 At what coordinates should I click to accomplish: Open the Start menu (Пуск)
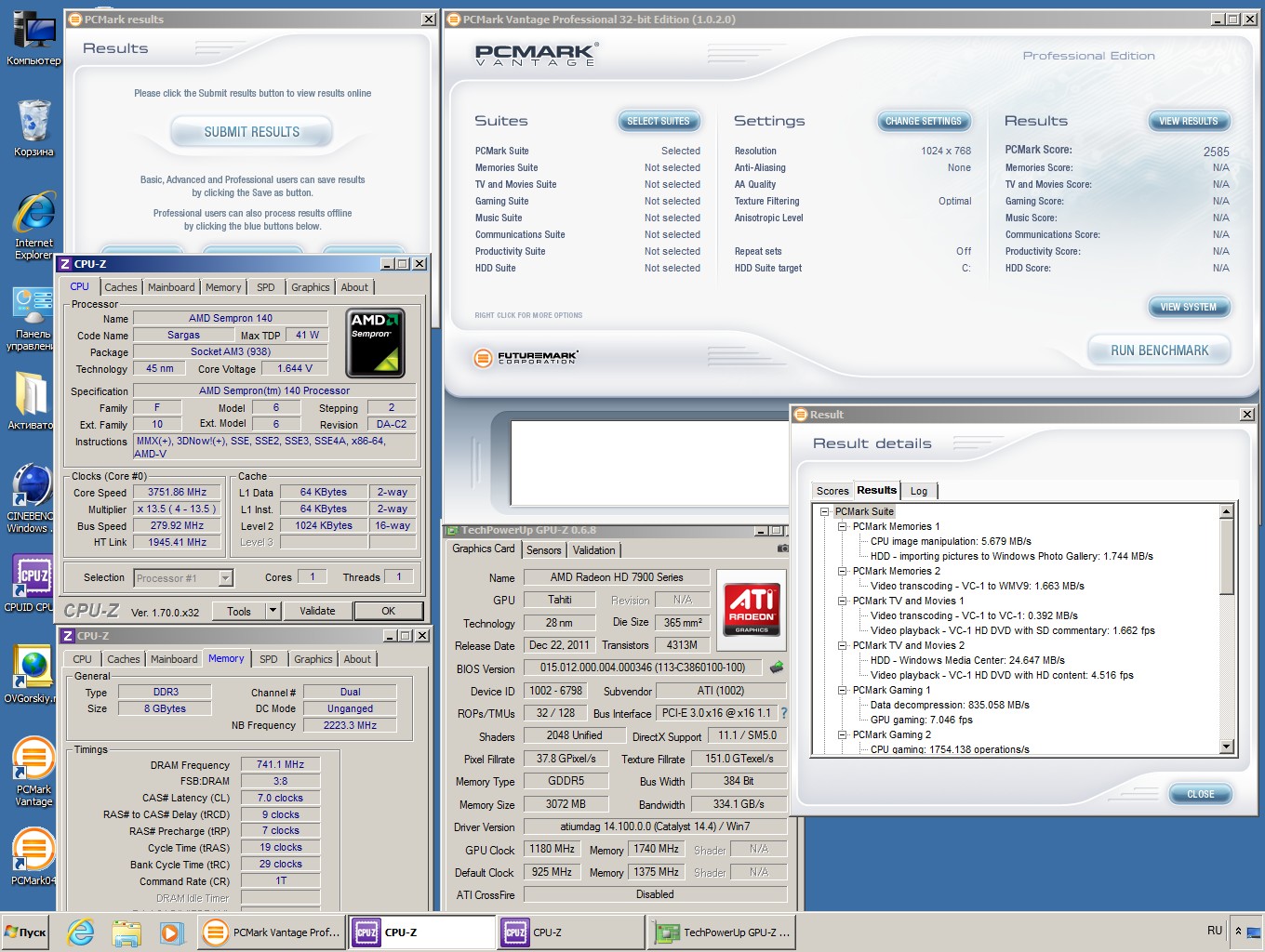point(25,932)
